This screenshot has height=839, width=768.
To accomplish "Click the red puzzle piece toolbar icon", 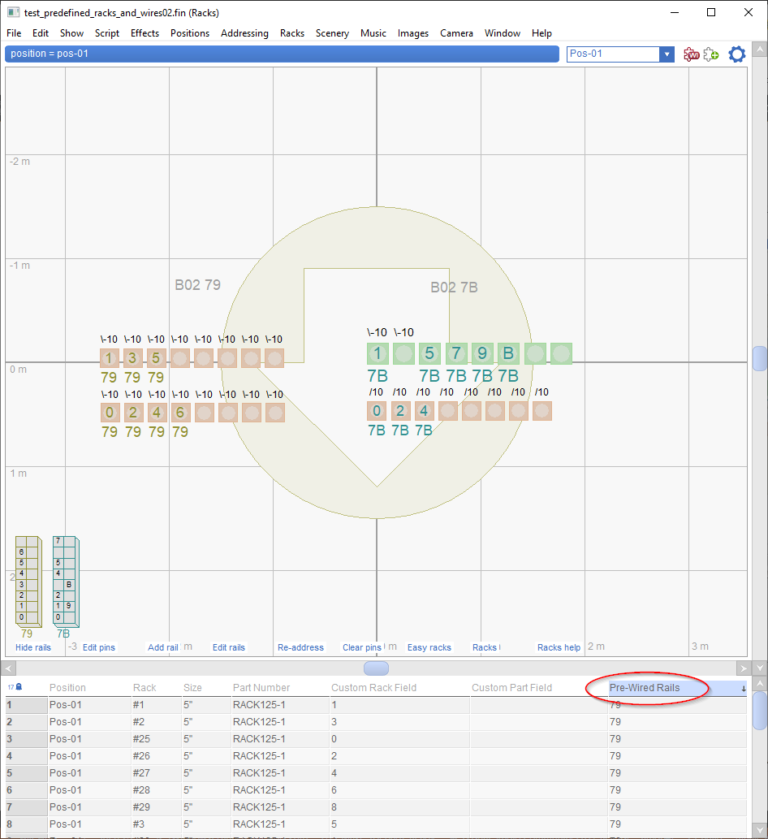I will pyautogui.click(x=691, y=54).
